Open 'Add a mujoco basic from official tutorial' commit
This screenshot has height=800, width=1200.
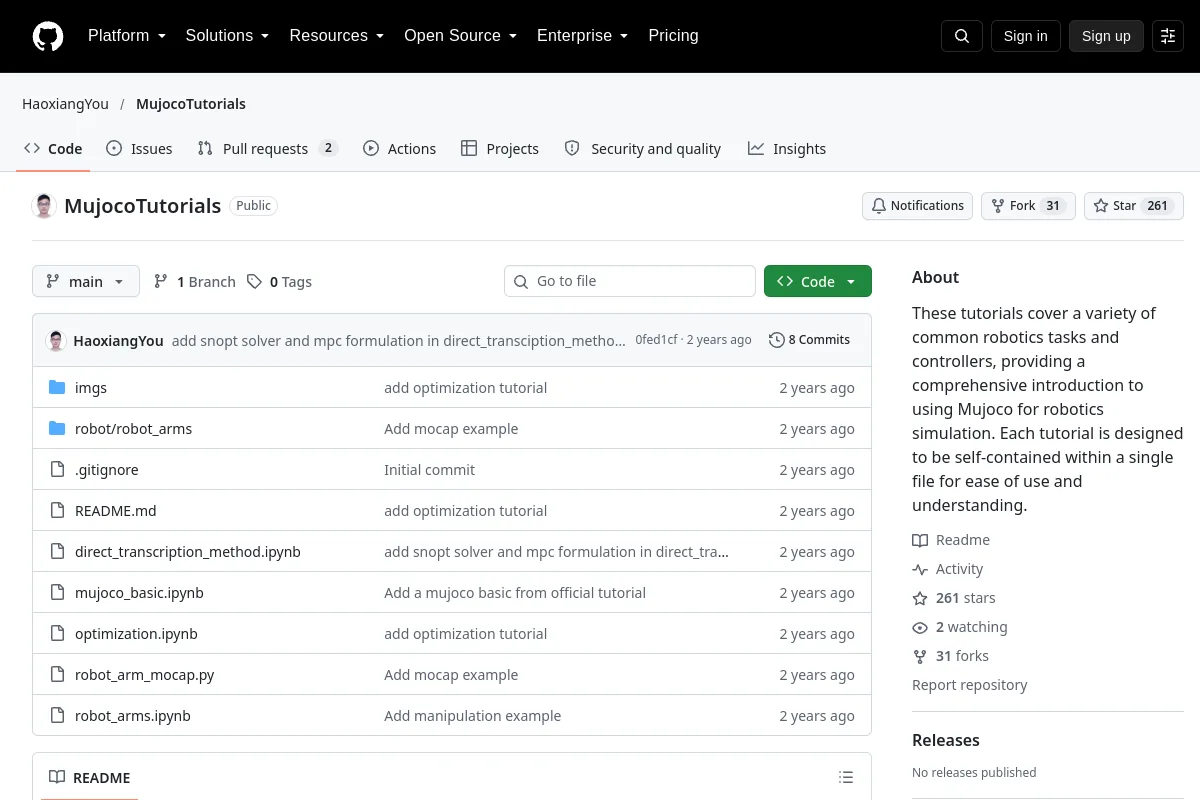(x=515, y=593)
